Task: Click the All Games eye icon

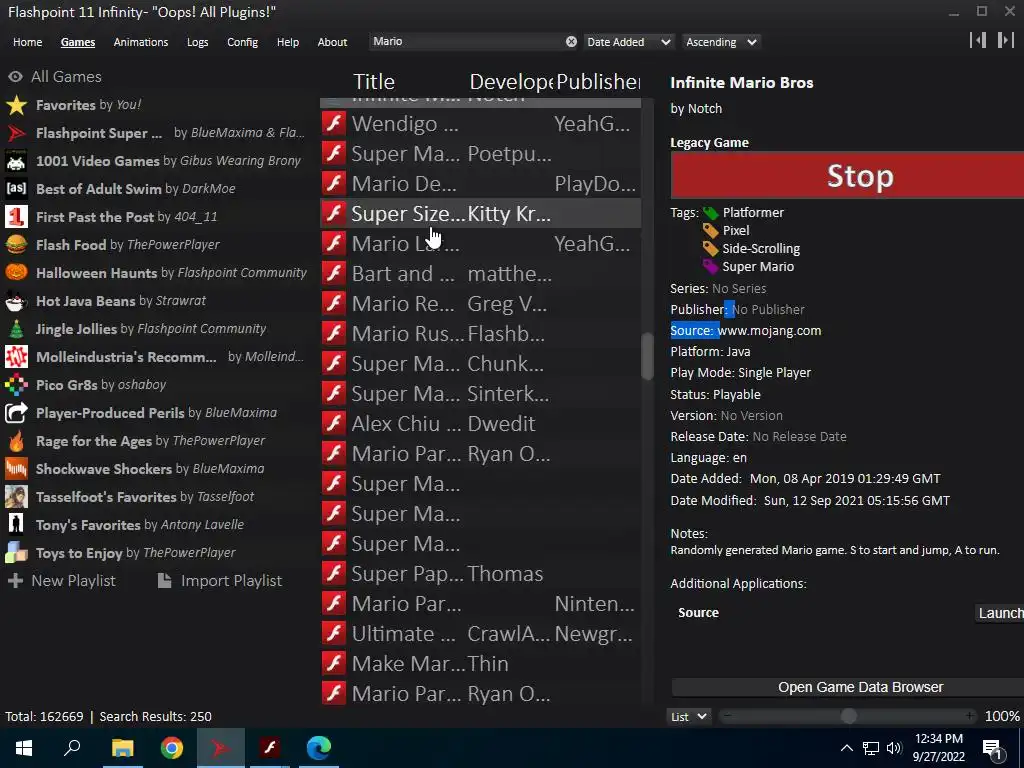Action: point(16,76)
